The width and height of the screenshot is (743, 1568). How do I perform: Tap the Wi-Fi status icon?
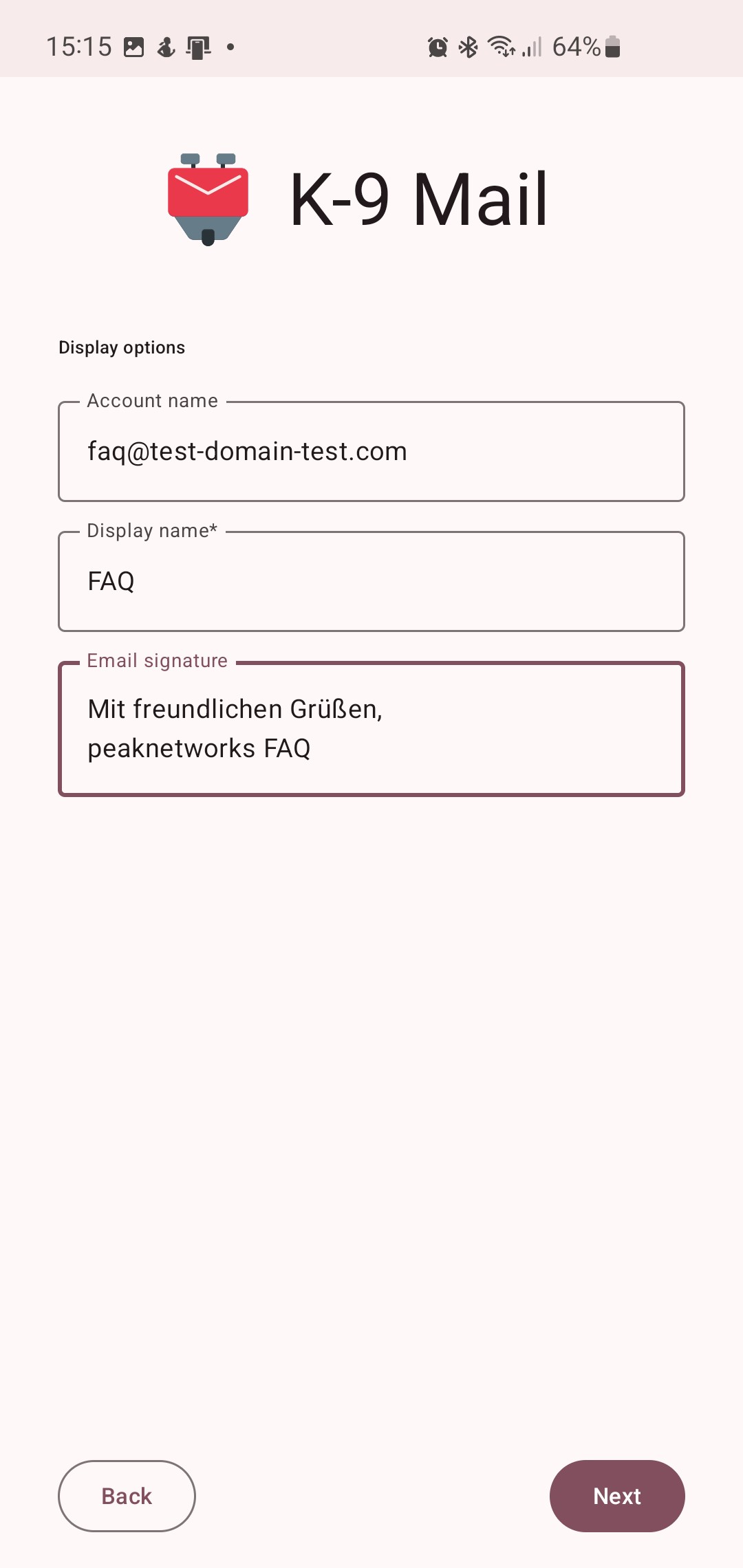coord(502,47)
